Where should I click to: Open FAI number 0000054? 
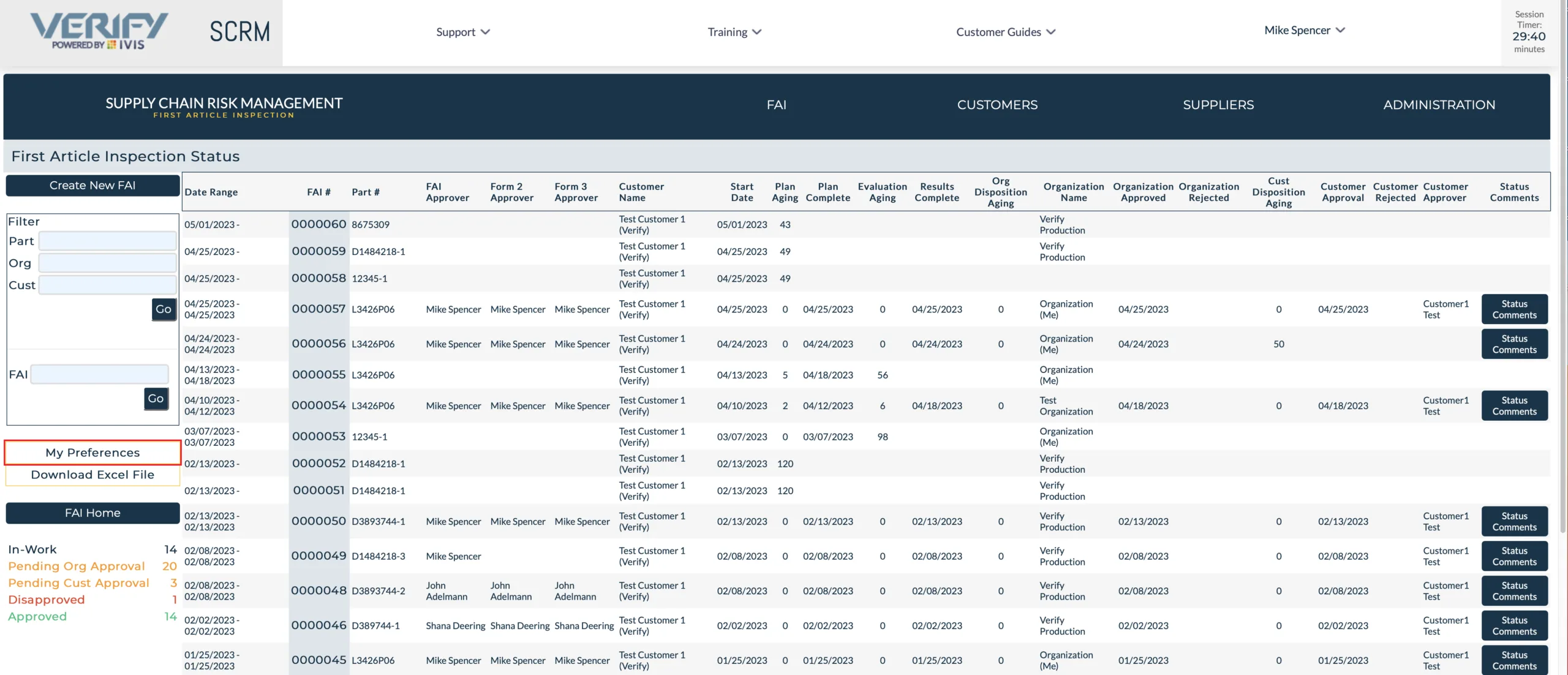point(318,405)
